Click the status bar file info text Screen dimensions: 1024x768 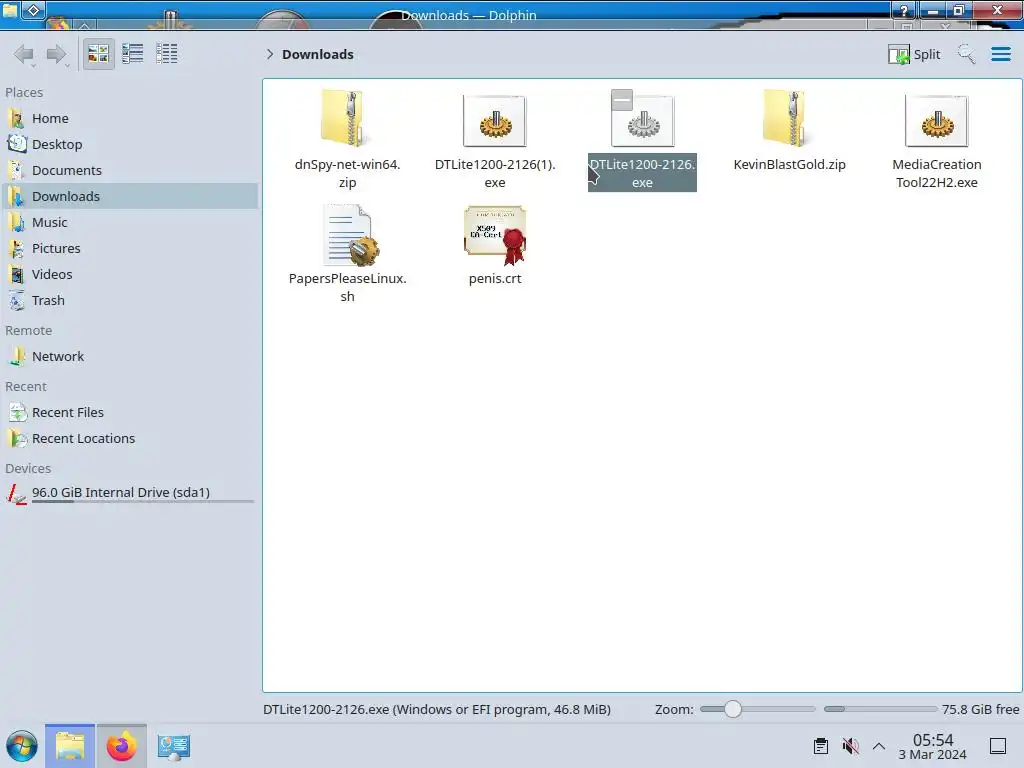pyautogui.click(x=437, y=709)
